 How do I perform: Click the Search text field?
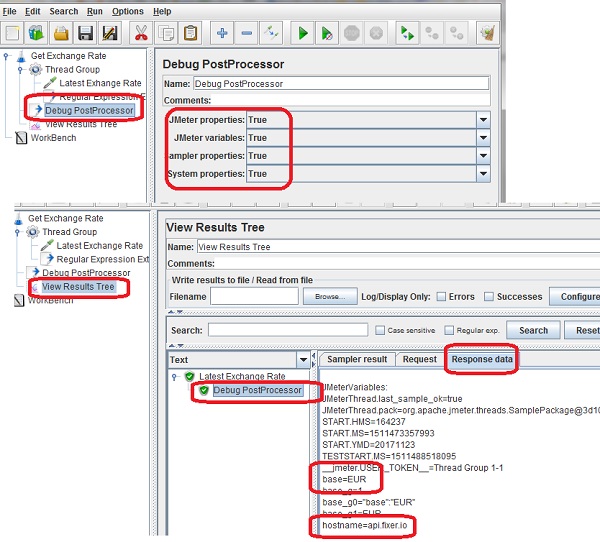pyautogui.click(x=288, y=330)
